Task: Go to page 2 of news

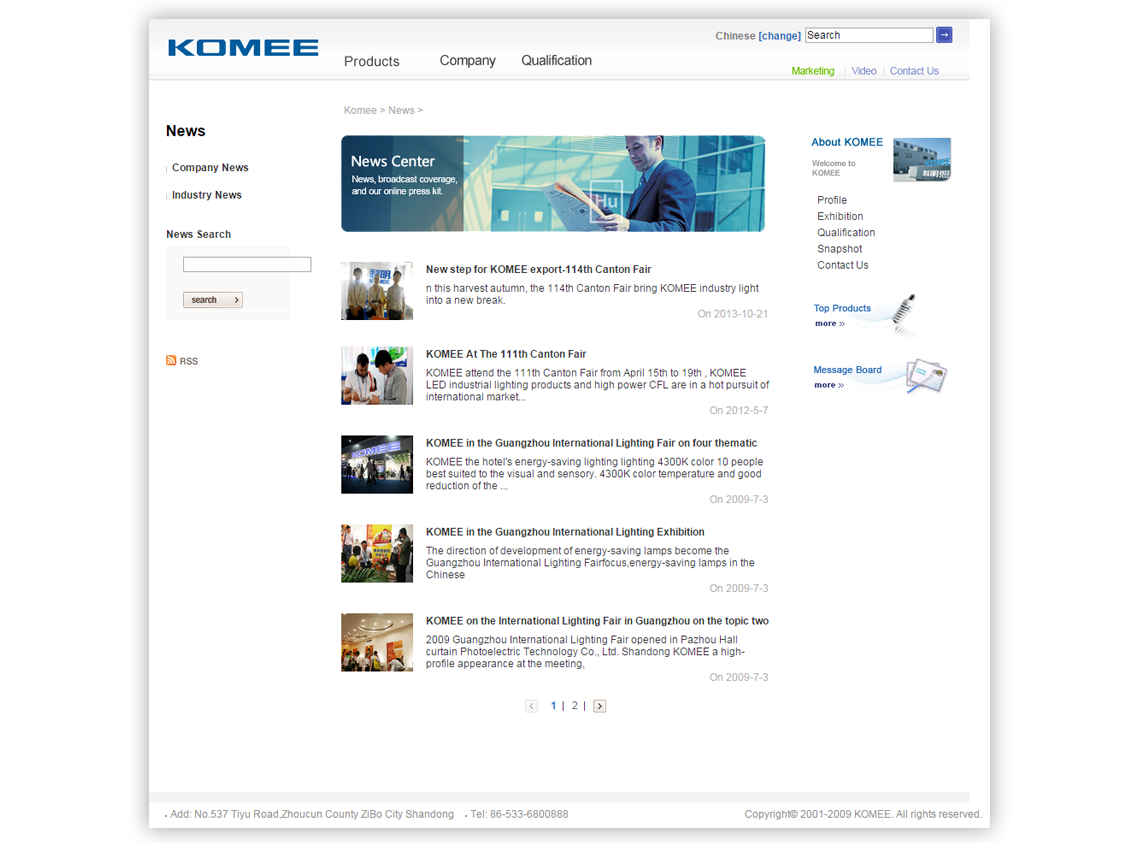Action: tap(575, 706)
